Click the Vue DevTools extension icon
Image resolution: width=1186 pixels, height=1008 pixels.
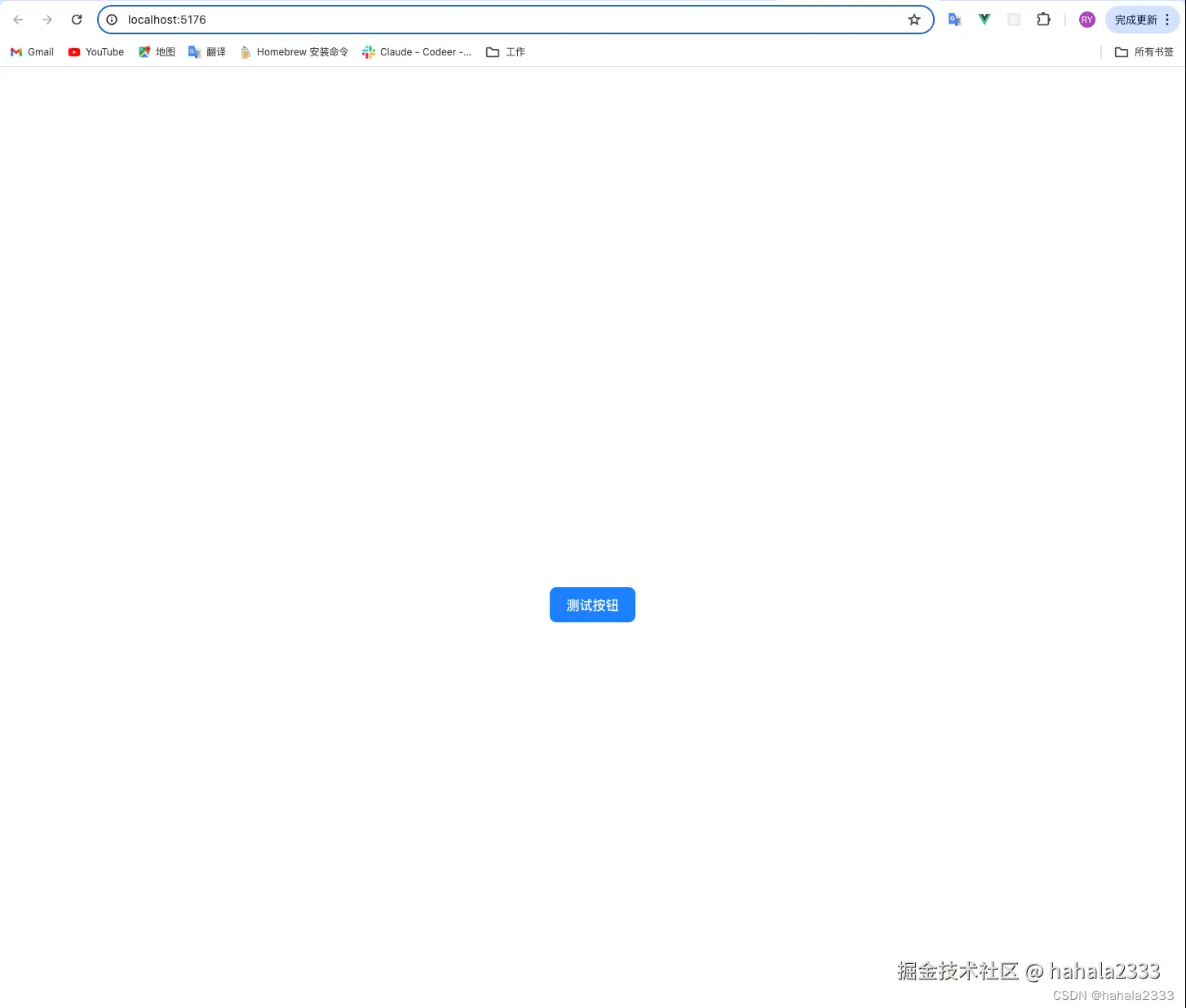[984, 19]
